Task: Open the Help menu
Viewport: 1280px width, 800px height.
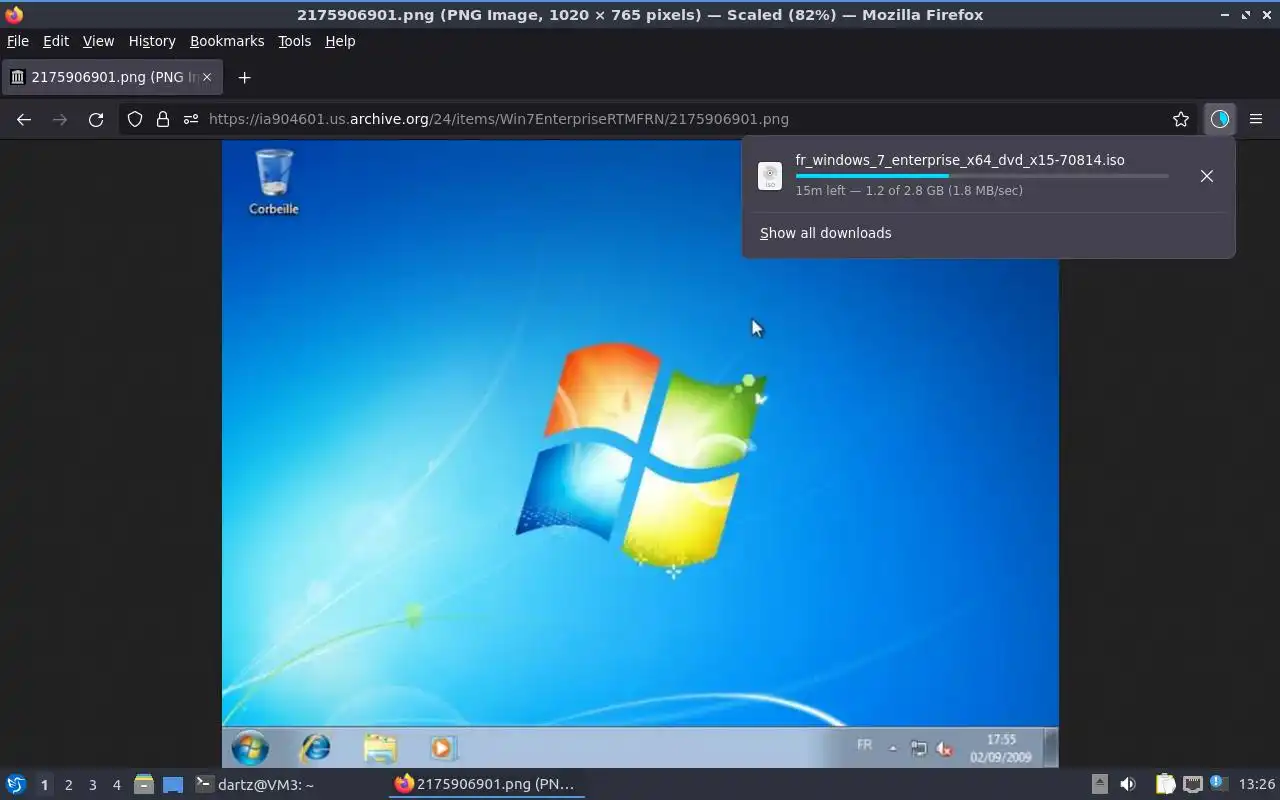Action: click(x=340, y=41)
